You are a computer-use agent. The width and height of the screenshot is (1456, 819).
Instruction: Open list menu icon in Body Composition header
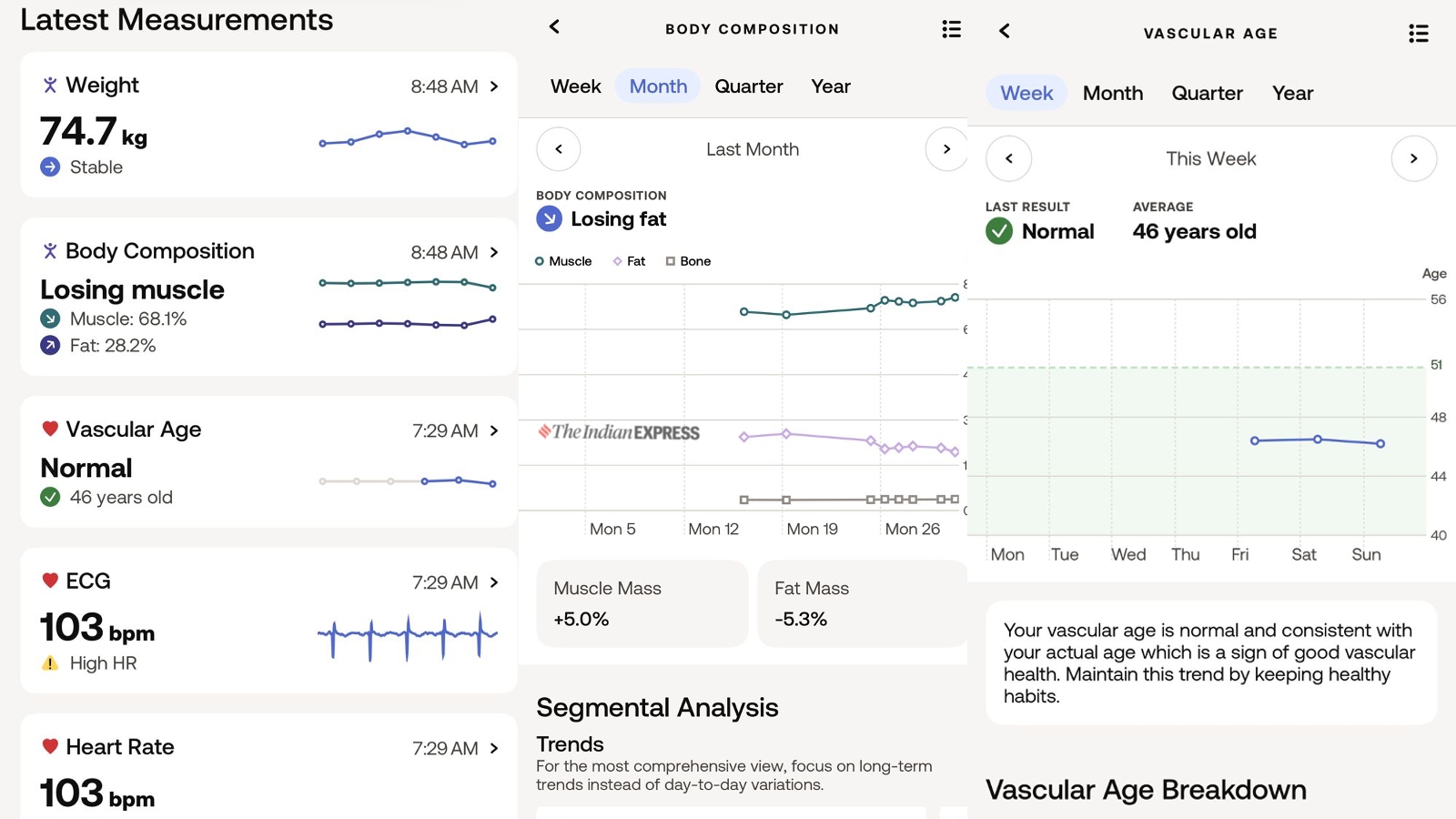951,29
